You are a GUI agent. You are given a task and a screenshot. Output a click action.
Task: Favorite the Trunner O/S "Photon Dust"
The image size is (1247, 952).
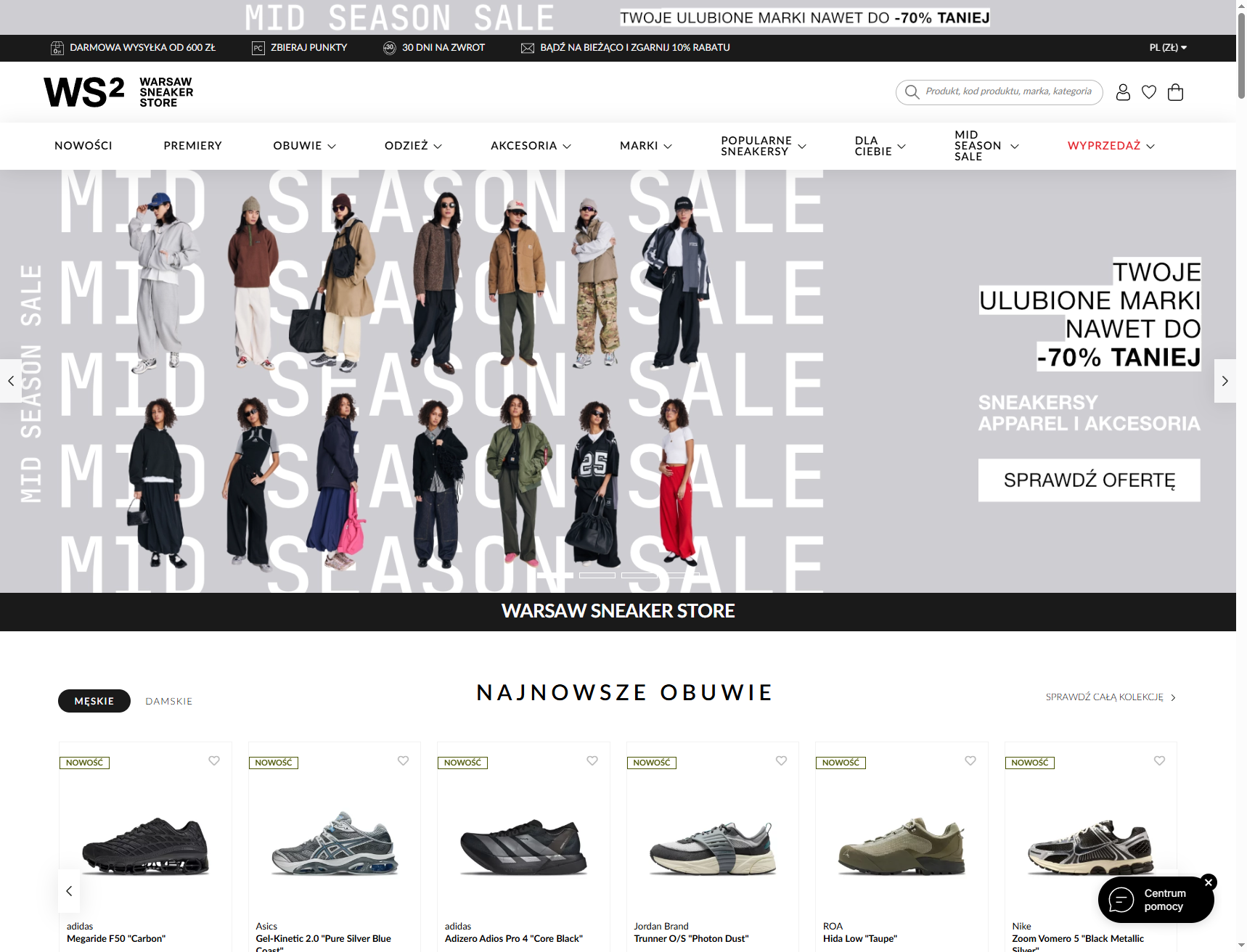(x=781, y=760)
